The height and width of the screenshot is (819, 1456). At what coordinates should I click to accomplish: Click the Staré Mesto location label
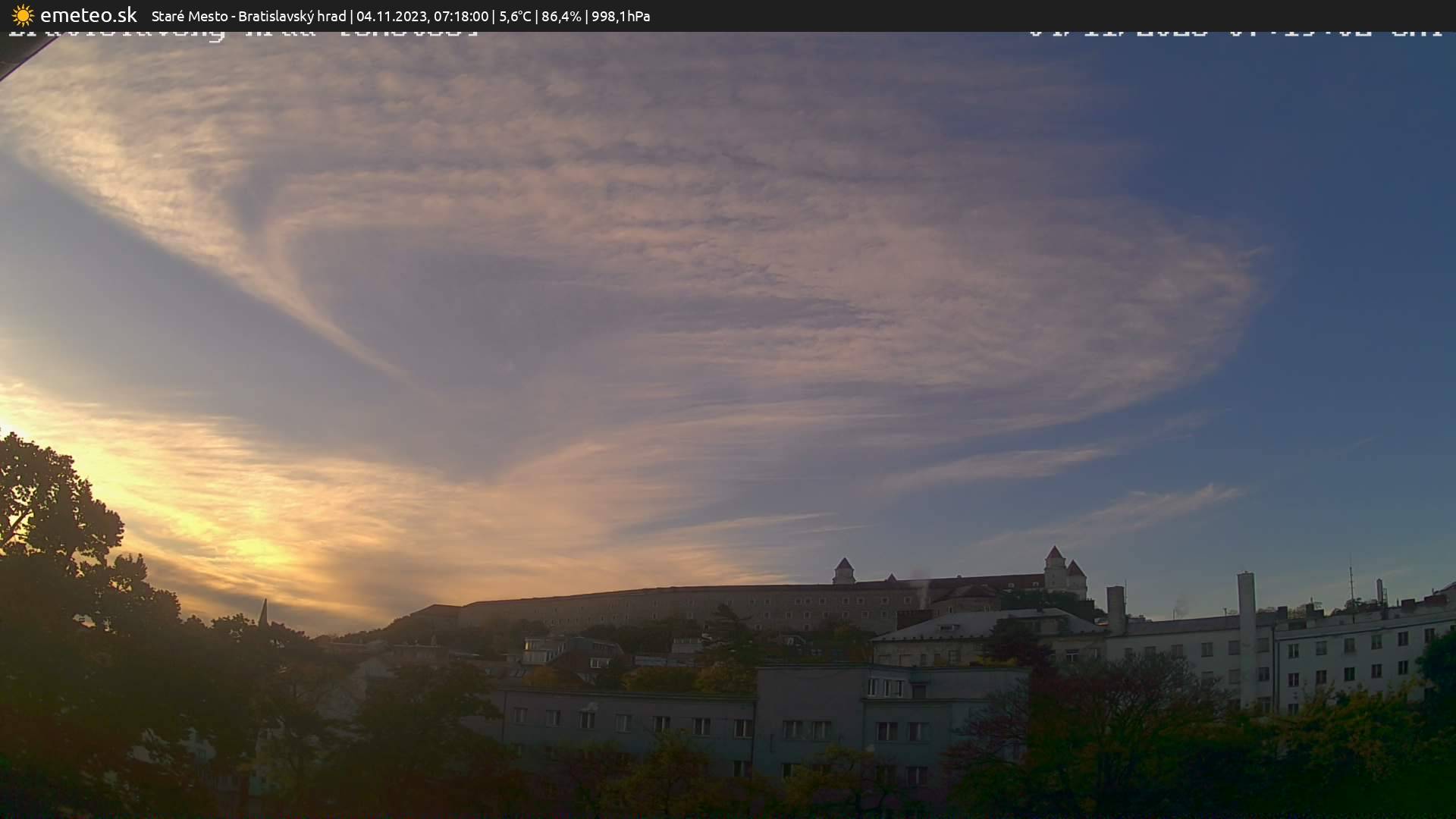click(x=189, y=16)
